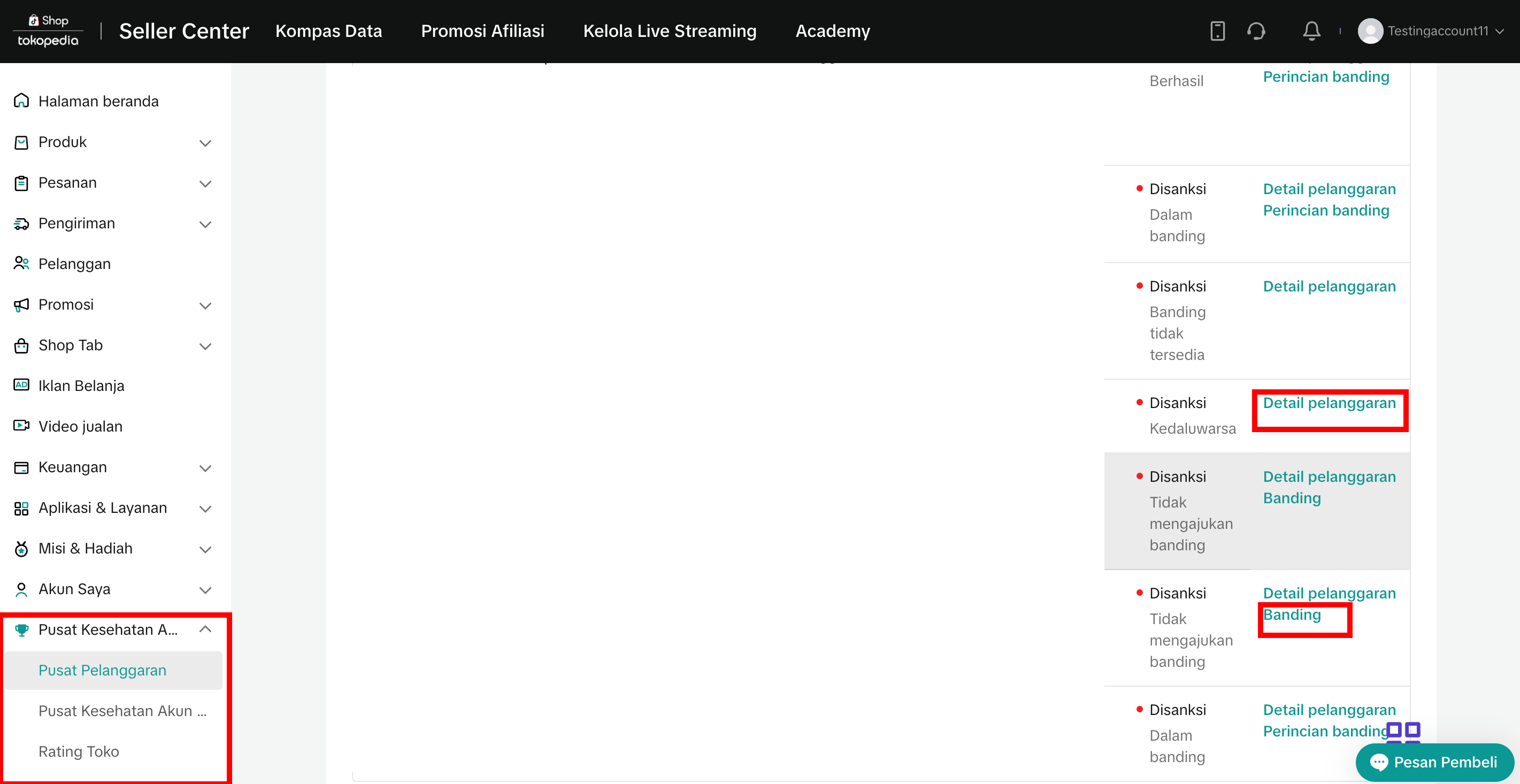Open the Kompas Data menu
Screen dimensions: 1520x784
coord(328,30)
